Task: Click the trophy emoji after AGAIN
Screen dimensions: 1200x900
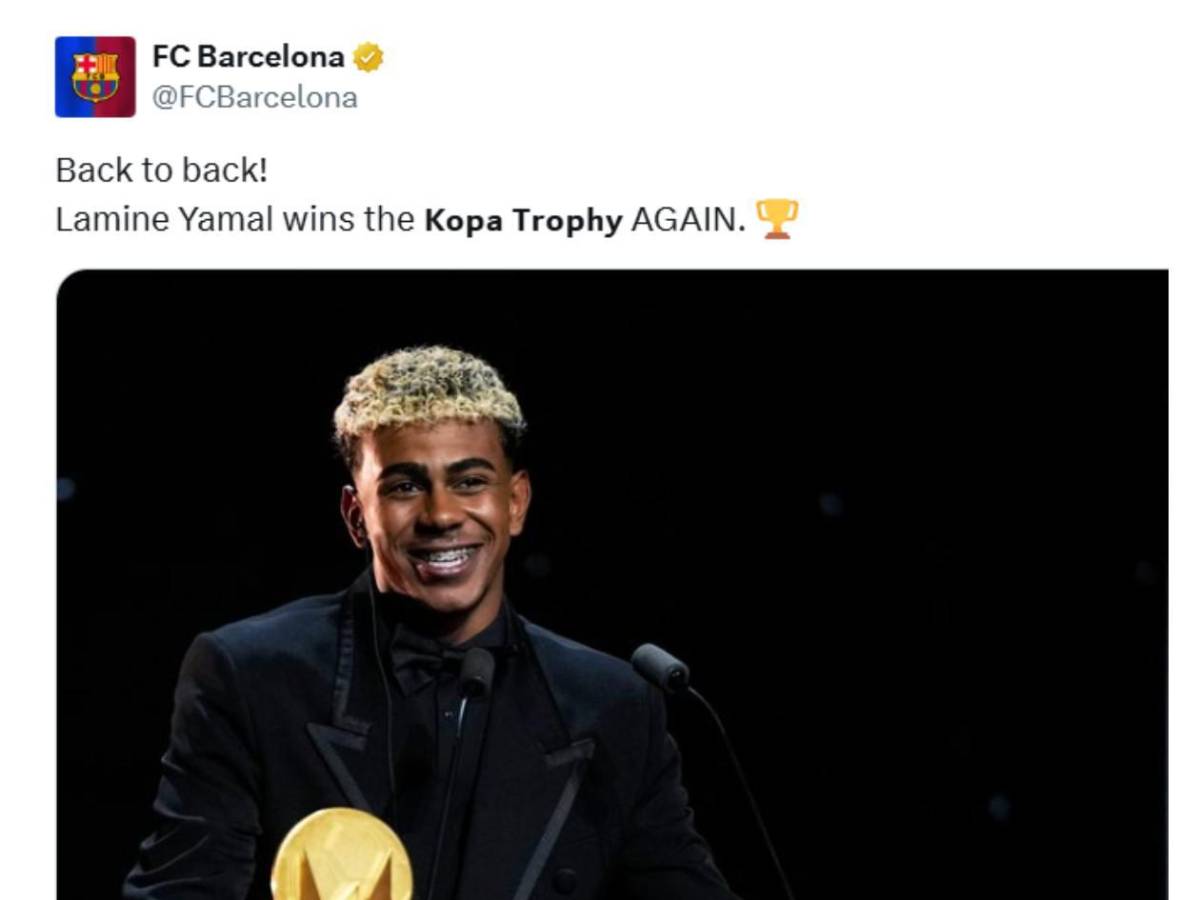Action: pos(777,219)
